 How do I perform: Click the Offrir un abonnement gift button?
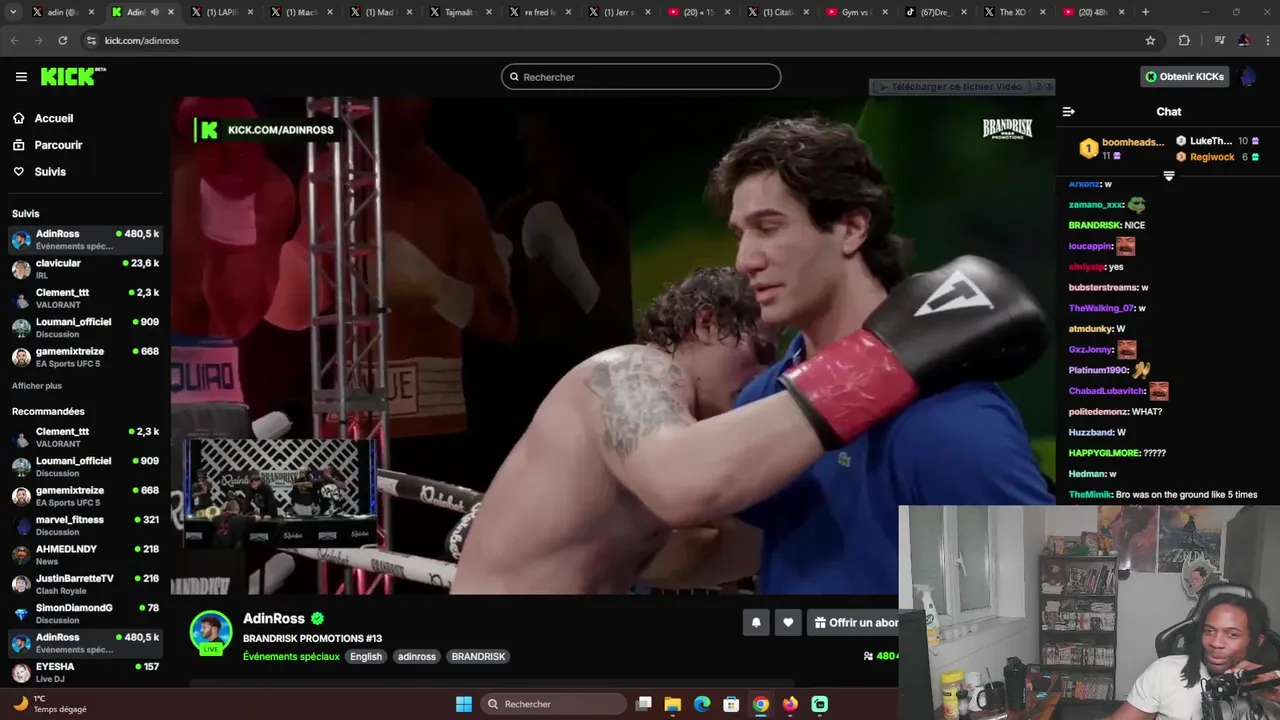click(853, 623)
